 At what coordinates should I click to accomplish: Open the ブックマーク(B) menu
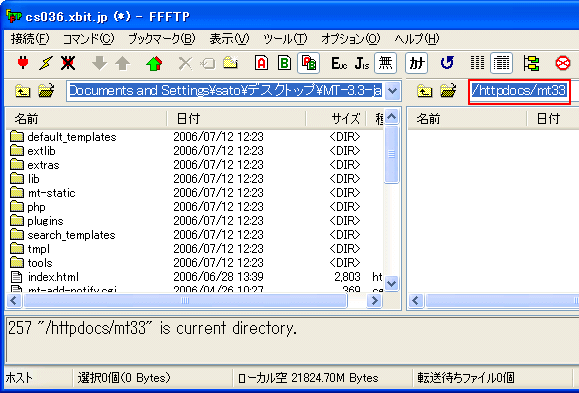161,39
